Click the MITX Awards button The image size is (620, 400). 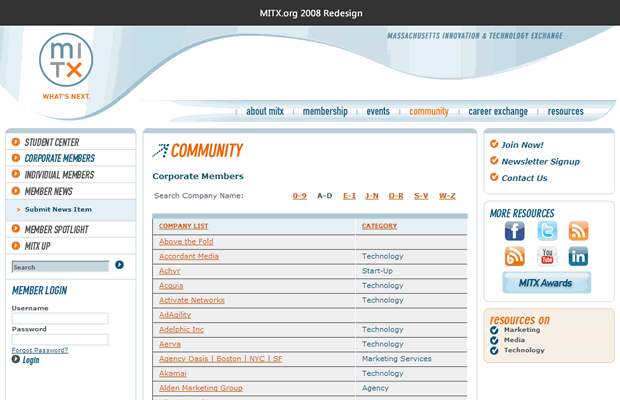546,283
